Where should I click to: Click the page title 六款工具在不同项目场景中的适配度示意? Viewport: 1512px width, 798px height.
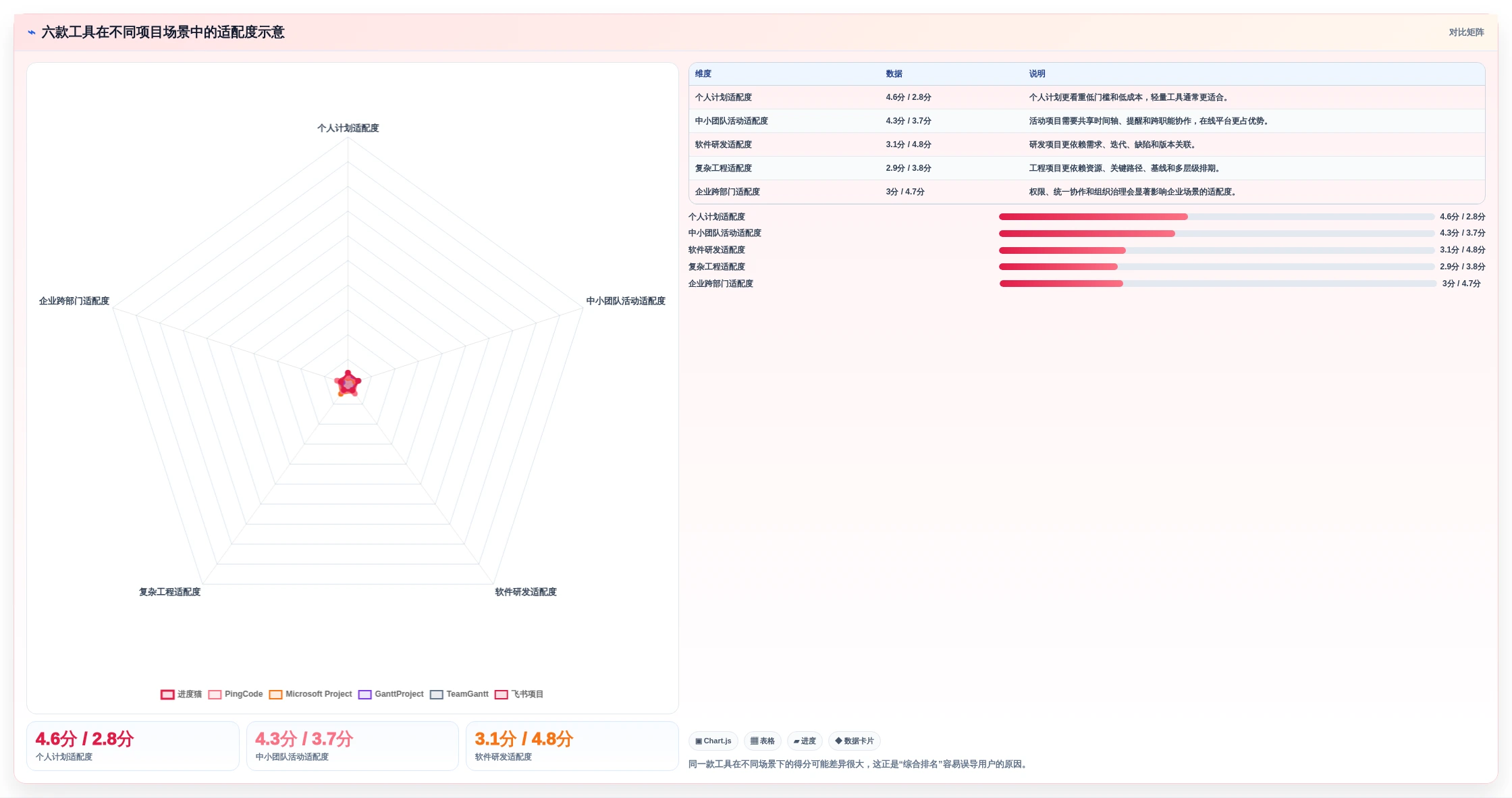(163, 32)
